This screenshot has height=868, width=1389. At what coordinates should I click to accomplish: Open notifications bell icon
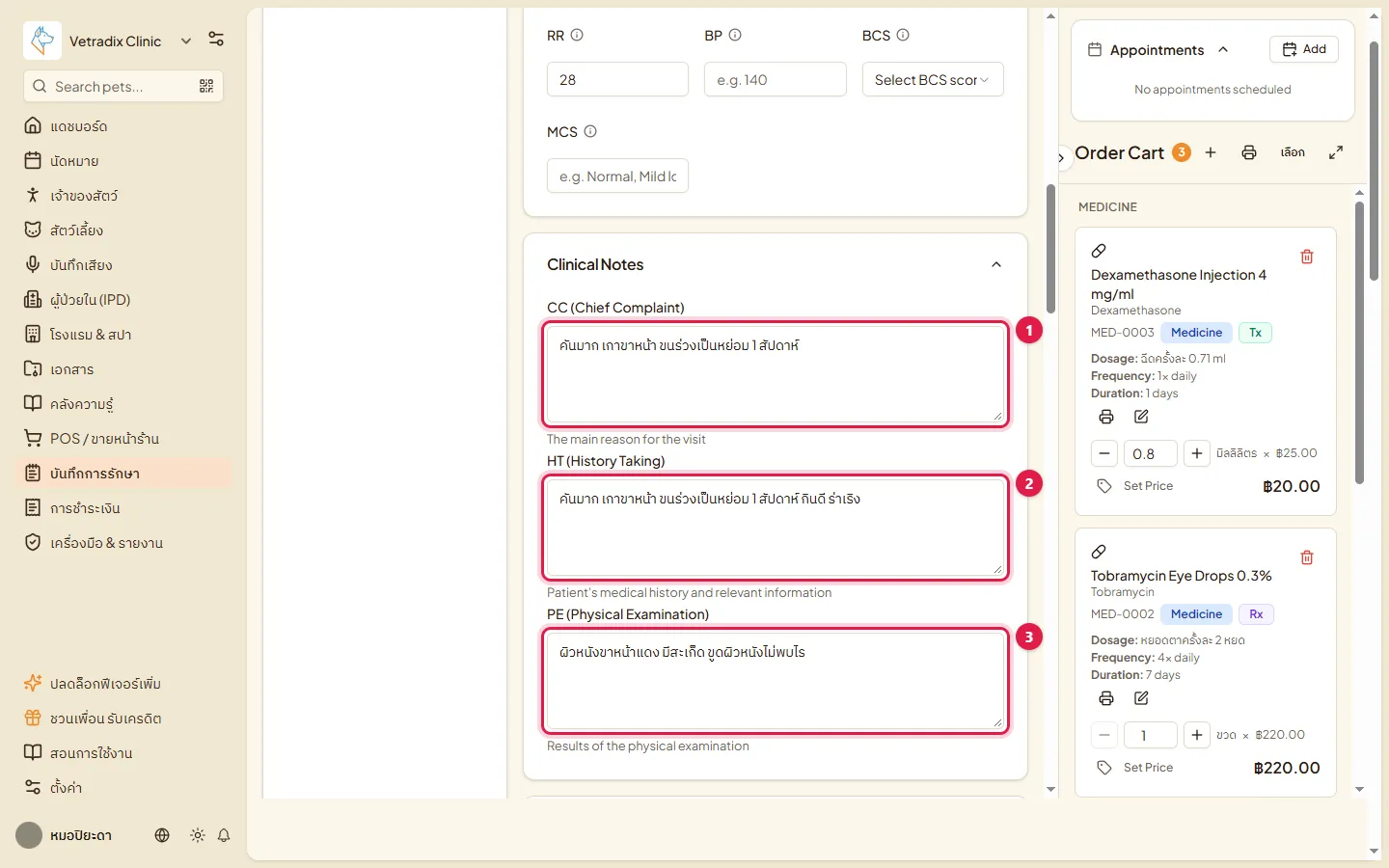click(x=224, y=835)
